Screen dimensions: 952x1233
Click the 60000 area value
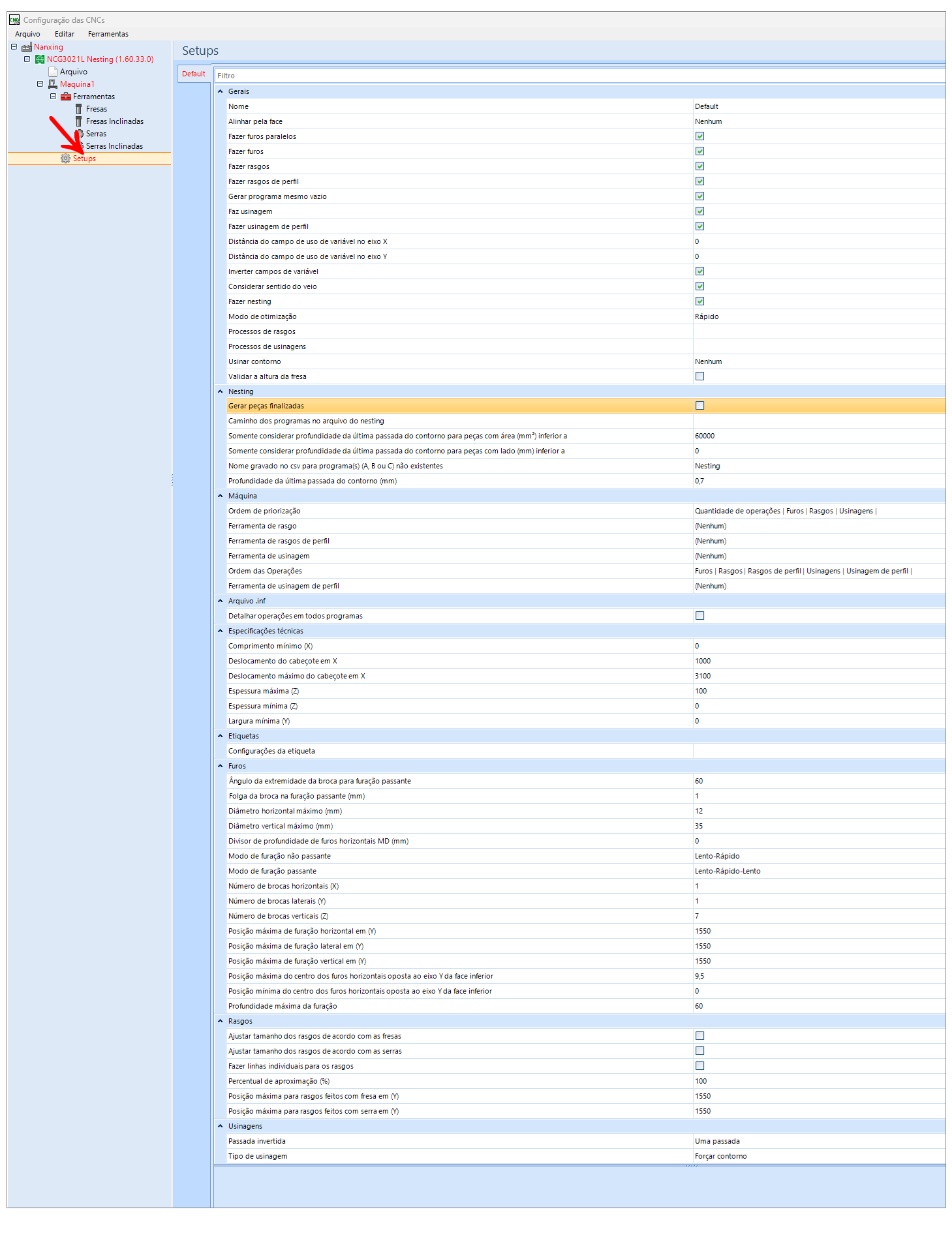pos(705,436)
